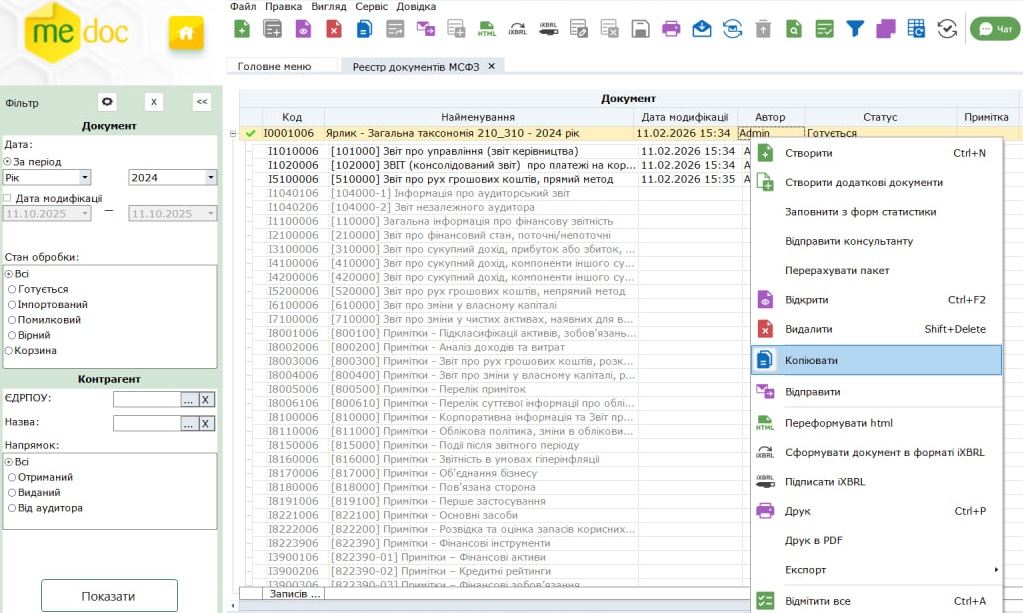The width and height of the screenshot is (1023, 613).
Task: Click the red Delete document toolbar icon
Action: point(334,29)
